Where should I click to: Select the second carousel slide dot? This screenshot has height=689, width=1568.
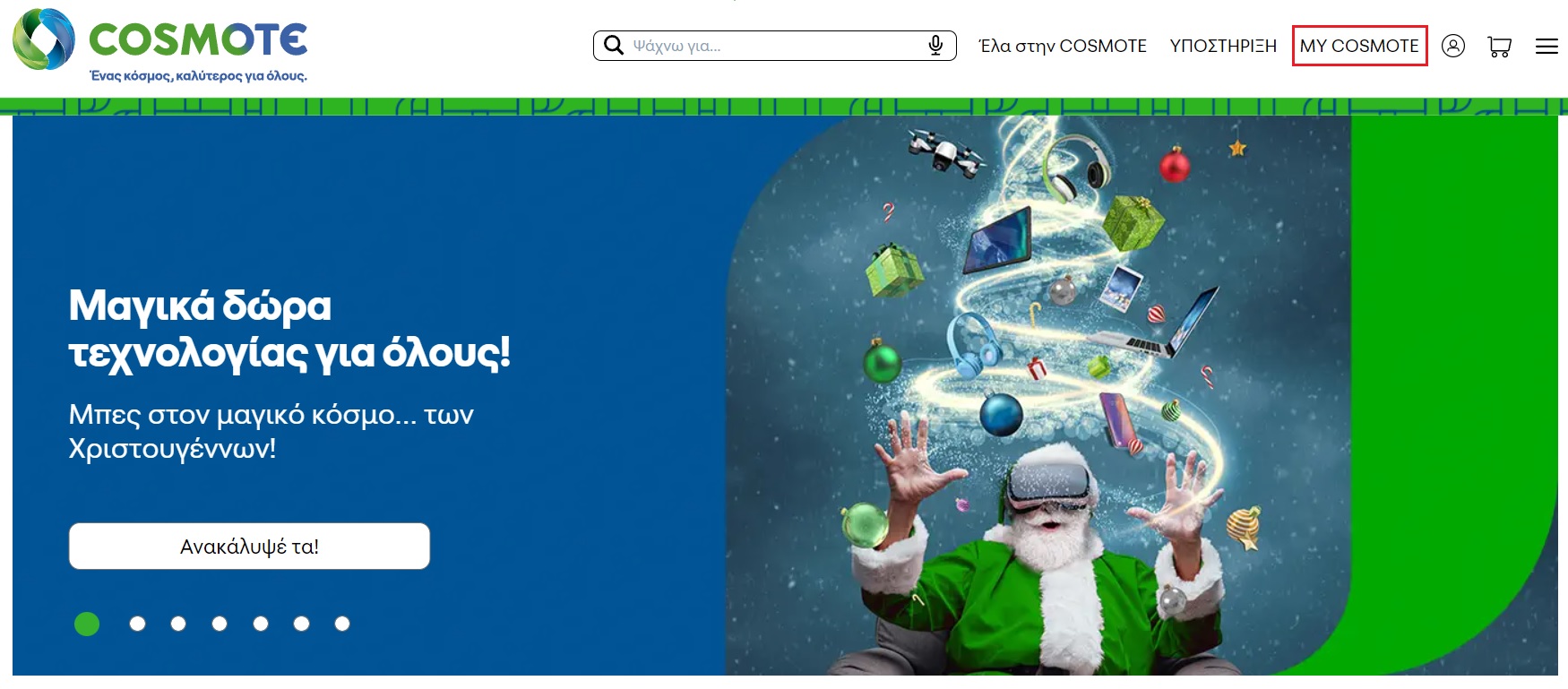pos(137,624)
